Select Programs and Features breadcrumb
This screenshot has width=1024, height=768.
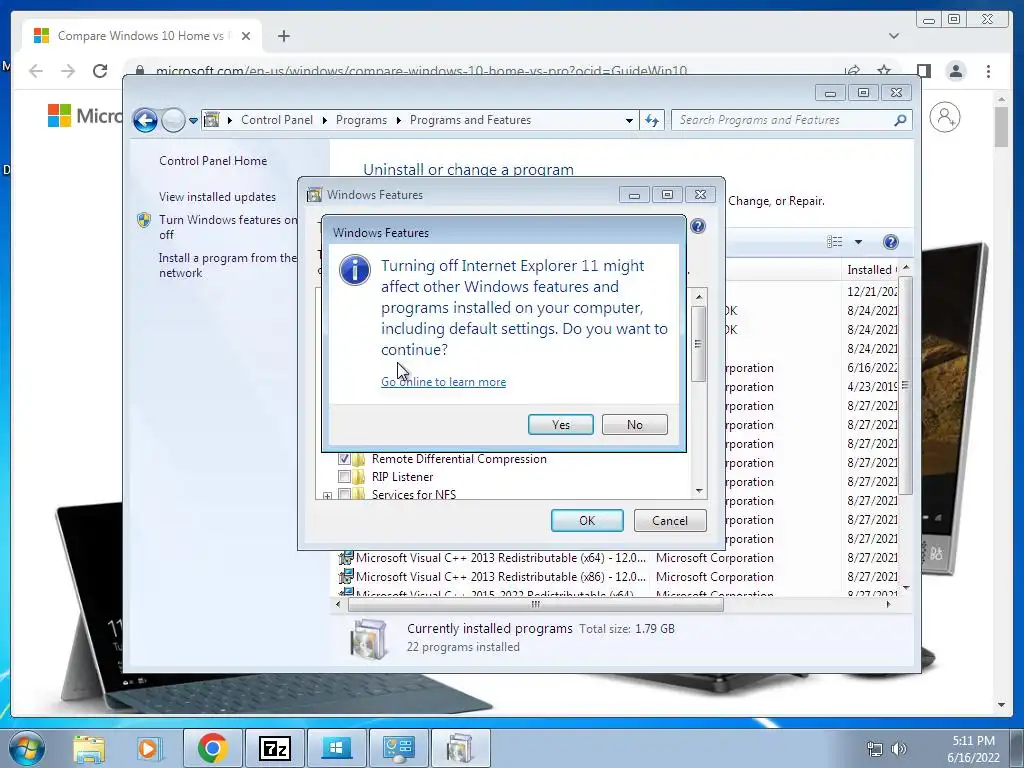[470, 120]
